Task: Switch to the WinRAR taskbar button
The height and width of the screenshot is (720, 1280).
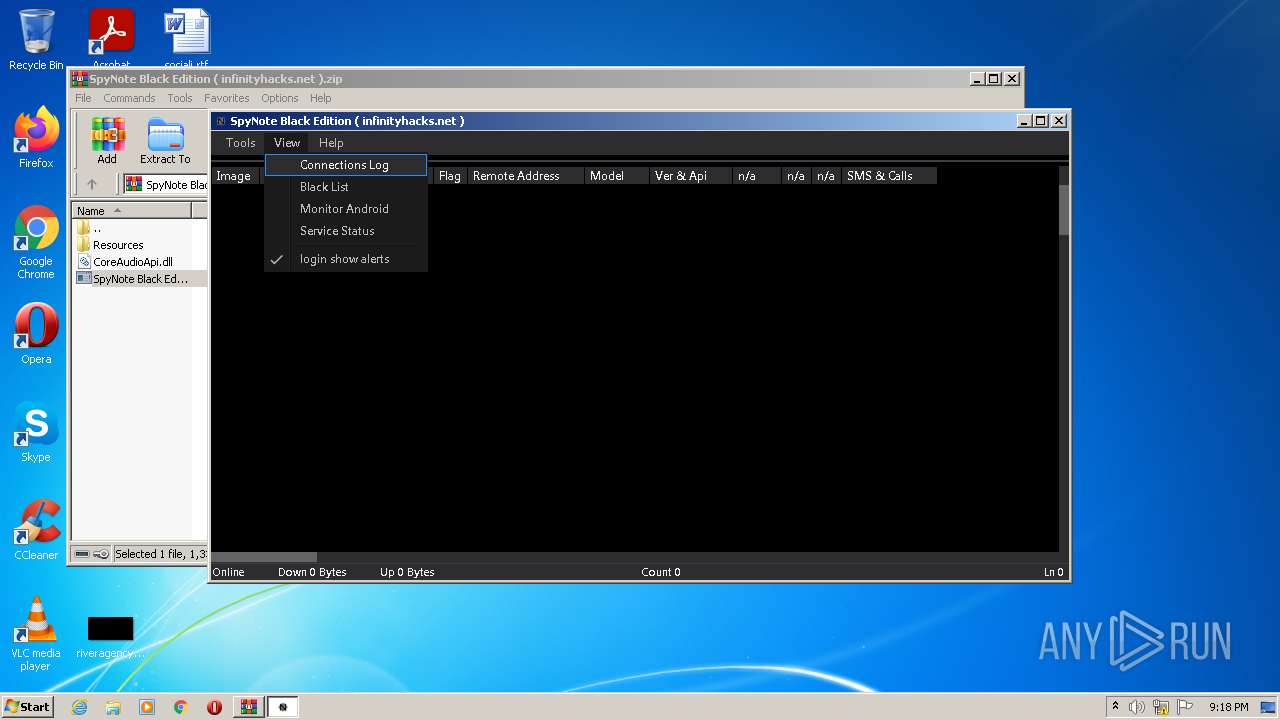Action: [x=249, y=707]
